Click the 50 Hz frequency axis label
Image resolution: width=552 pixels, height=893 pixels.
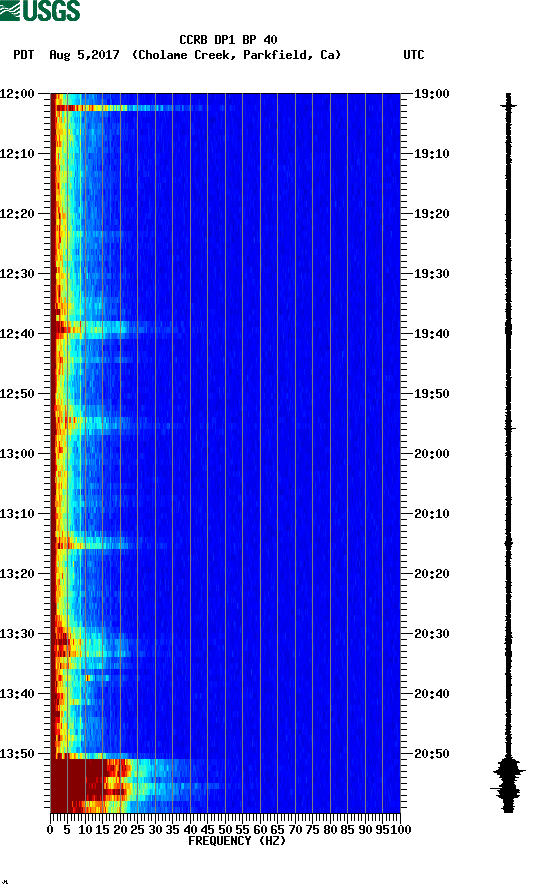pyautogui.click(x=225, y=830)
